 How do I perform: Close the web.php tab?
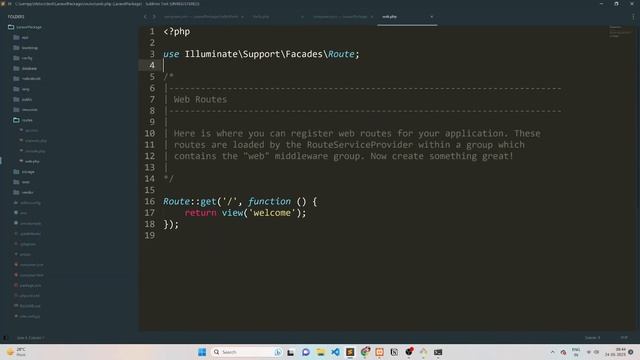[431, 17]
